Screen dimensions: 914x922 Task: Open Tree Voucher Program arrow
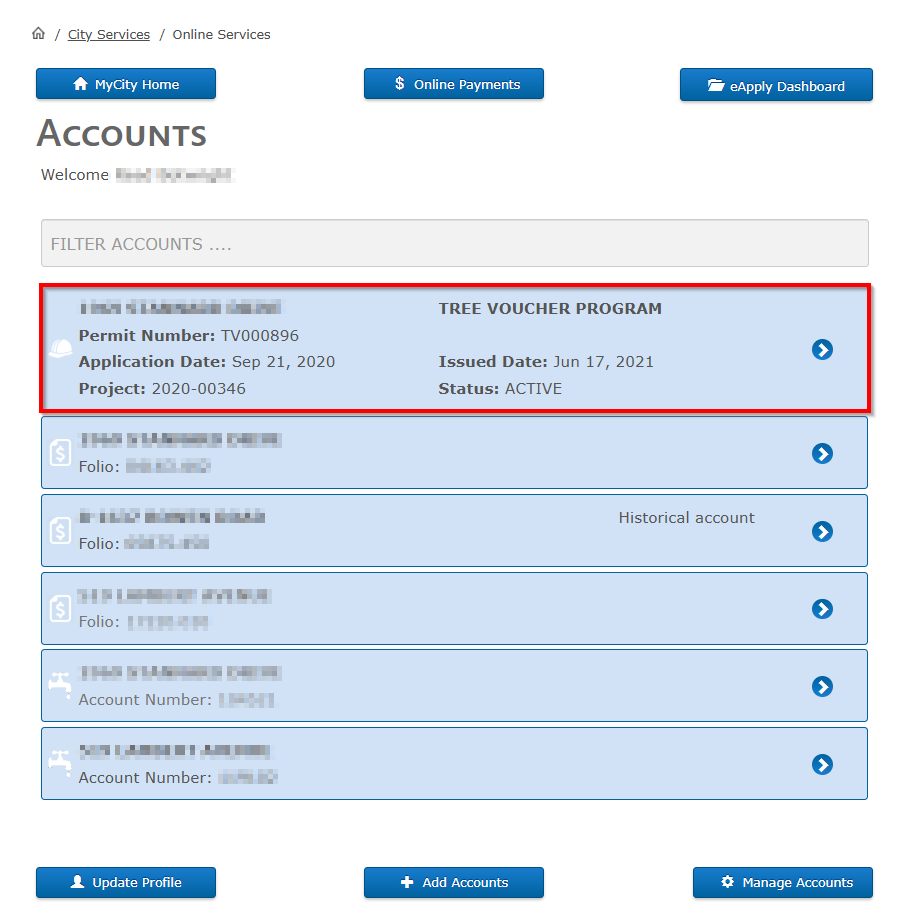coord(822,349)
